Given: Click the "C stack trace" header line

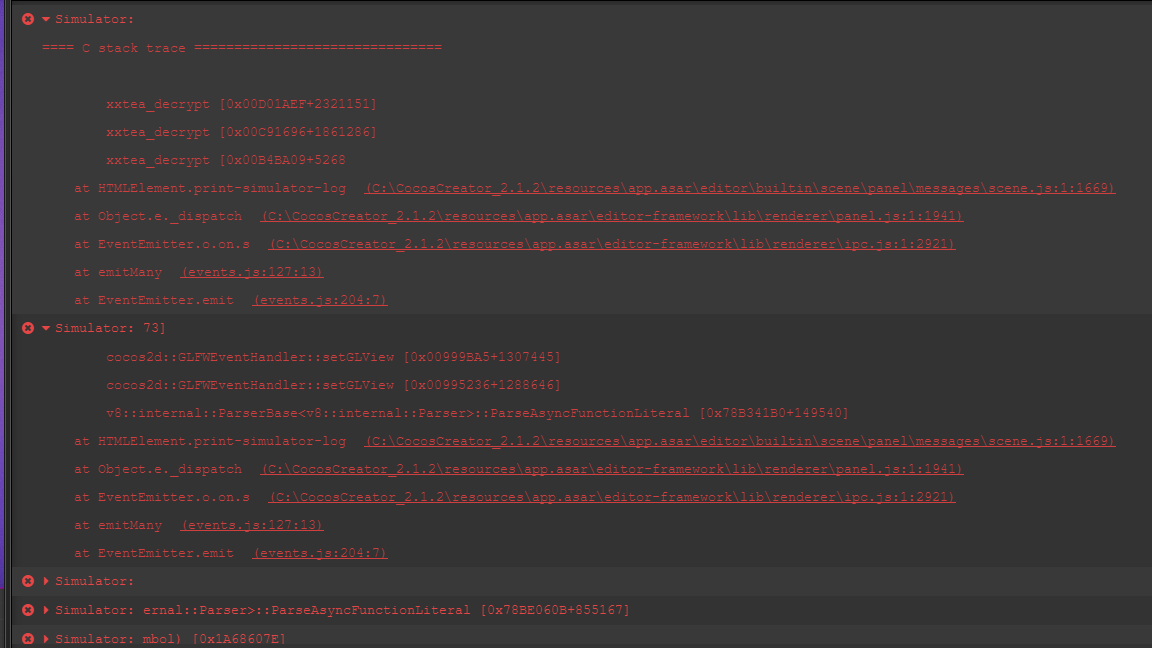Looking at the screenshot, I should [241, 48].
